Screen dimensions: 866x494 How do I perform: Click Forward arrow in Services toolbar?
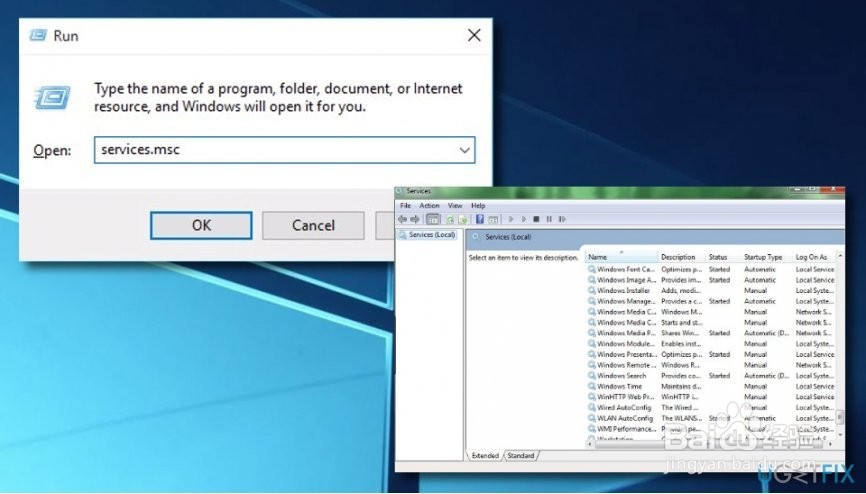tap(415, 219)
